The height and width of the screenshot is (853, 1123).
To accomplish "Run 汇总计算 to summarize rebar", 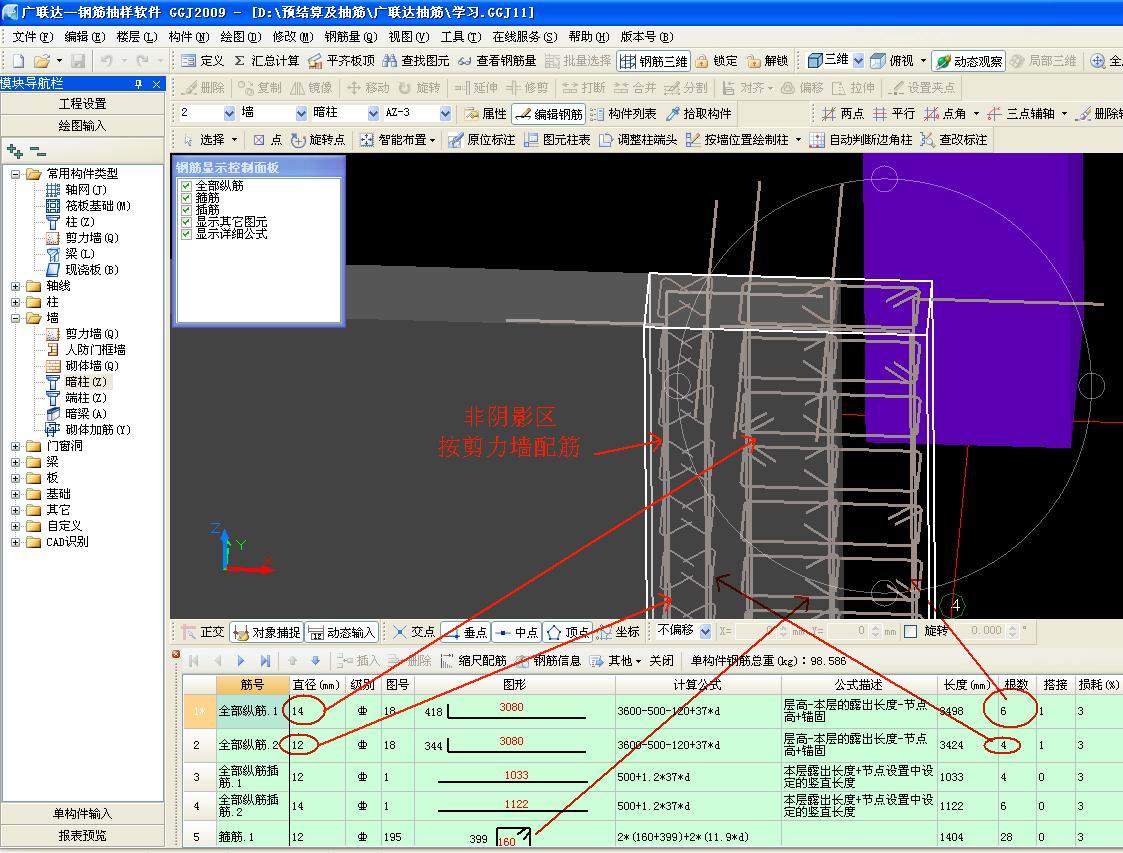I will tap(266, 61).
